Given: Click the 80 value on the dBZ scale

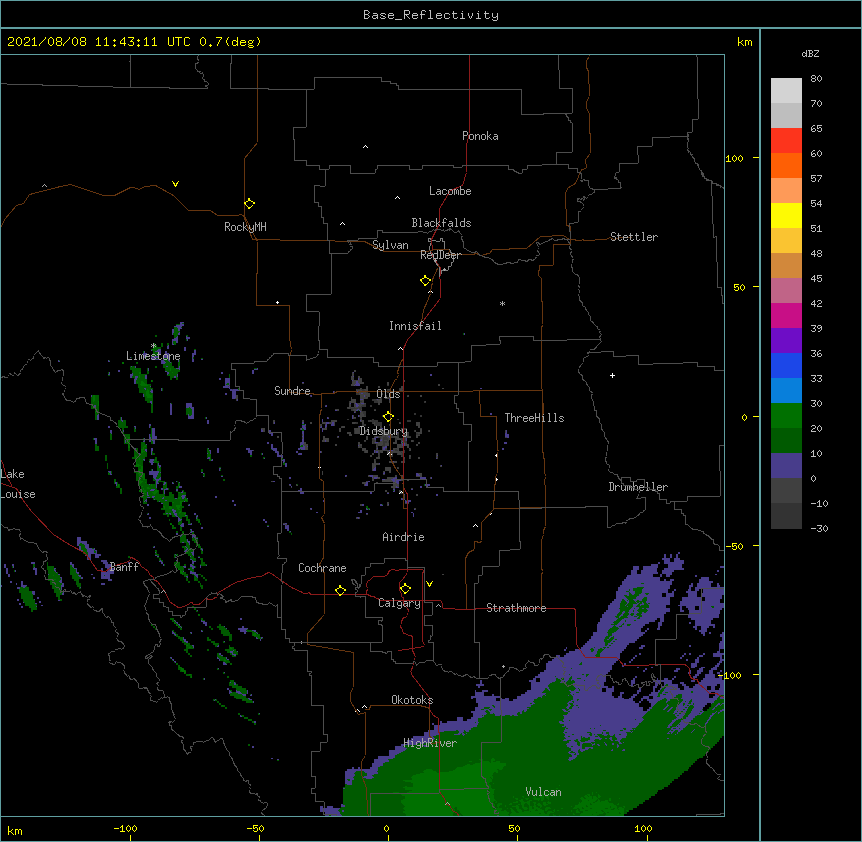Looking at the screenshot, I should pyautogui.click(x=816, y=79).
